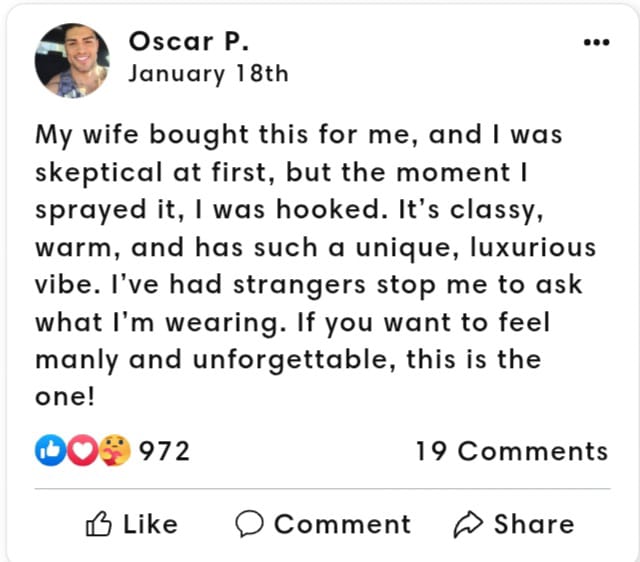The width and height of the screenshot is (640, 562).
Task: Click the speech bubble Comment icon
Action: click(249, 524)
